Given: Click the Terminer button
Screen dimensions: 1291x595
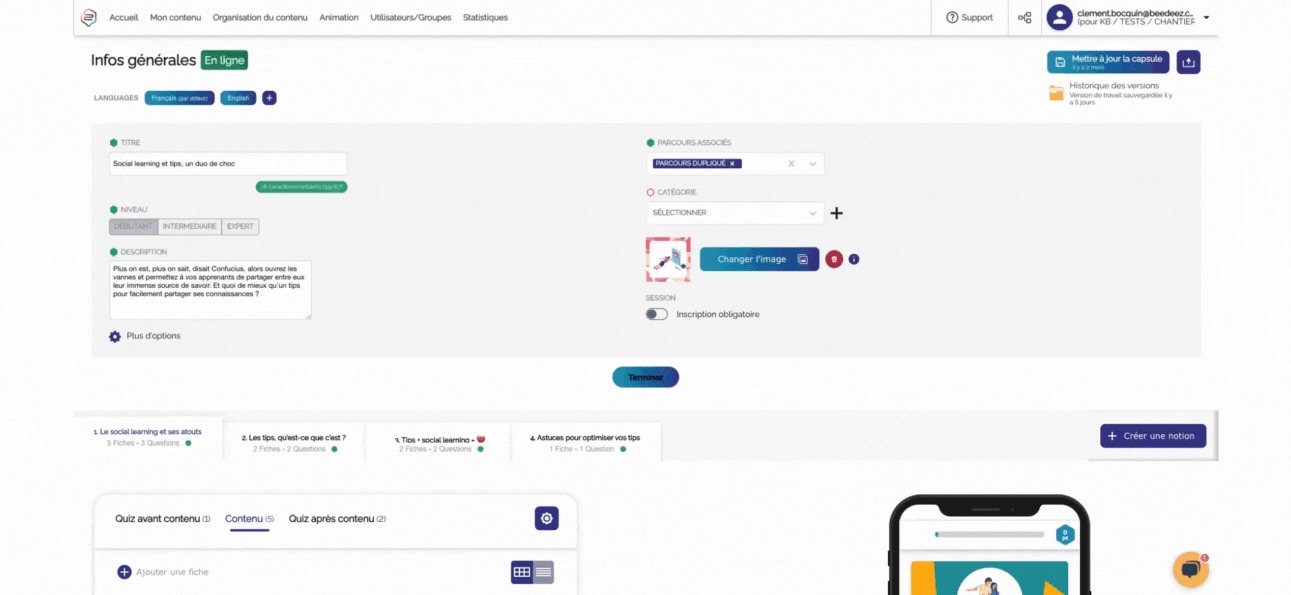Looking at the screenshot, I should [645, 377].
